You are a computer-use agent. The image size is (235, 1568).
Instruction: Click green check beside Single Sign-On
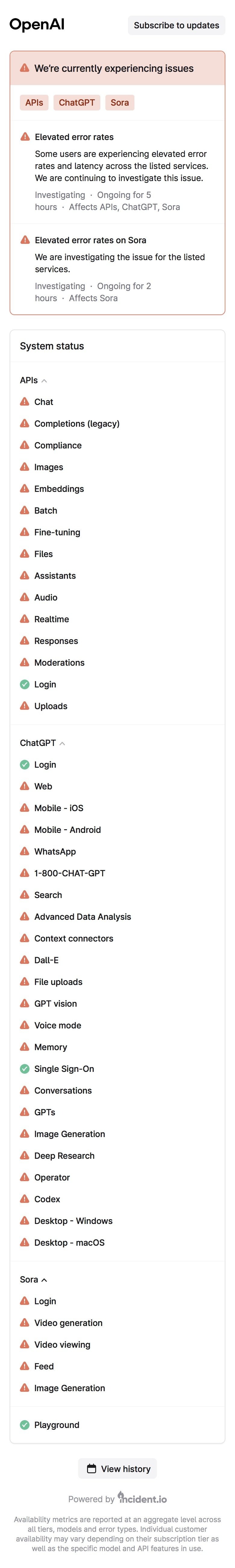(24, 1068)
